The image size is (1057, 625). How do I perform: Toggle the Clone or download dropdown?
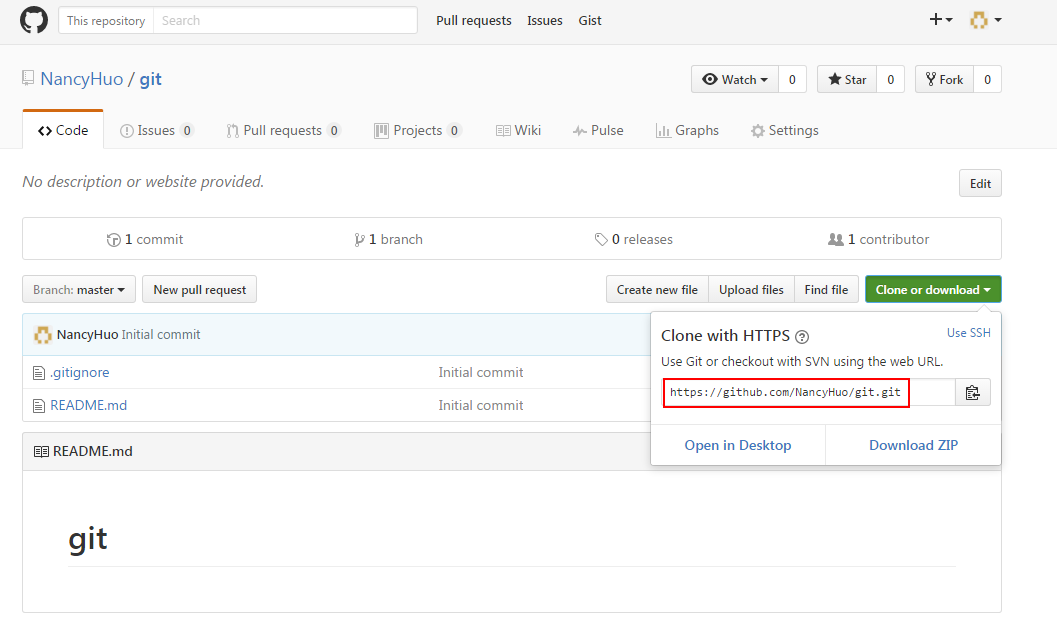coord(933,289)
